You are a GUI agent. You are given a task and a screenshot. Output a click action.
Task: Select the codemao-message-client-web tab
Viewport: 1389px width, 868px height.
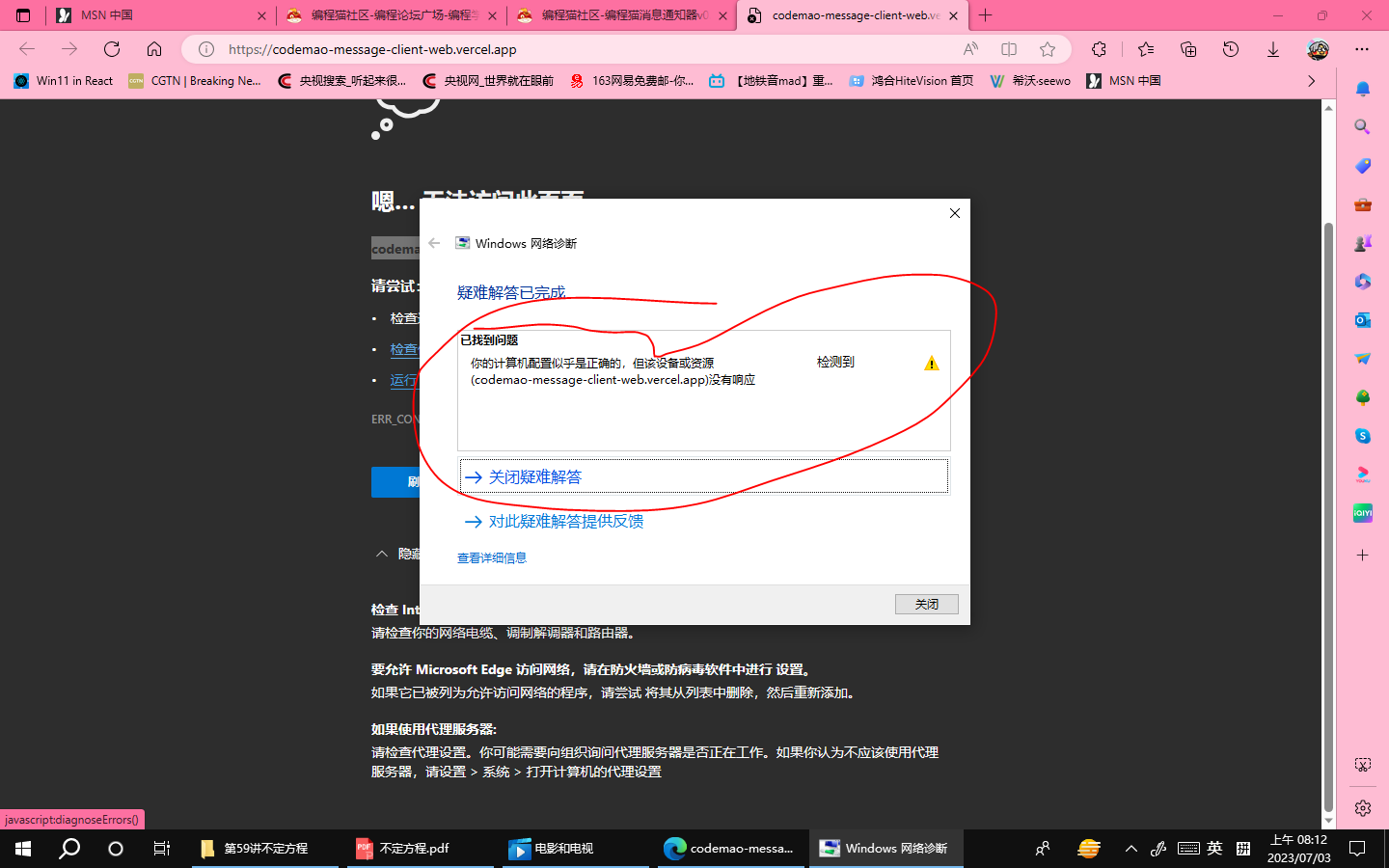point(853,15)
